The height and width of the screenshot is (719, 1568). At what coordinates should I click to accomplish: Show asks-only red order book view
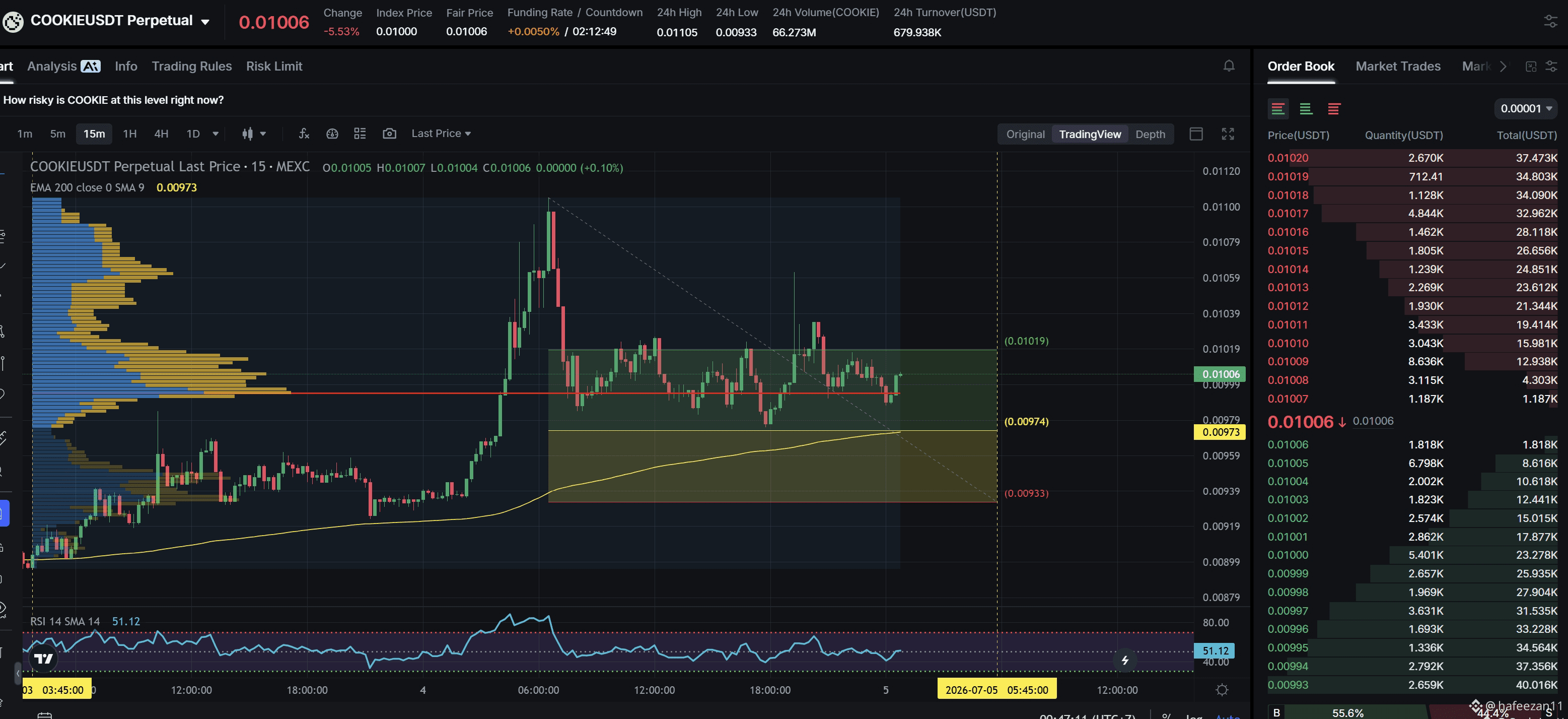pyautogui.click(x=1334, y=109)
